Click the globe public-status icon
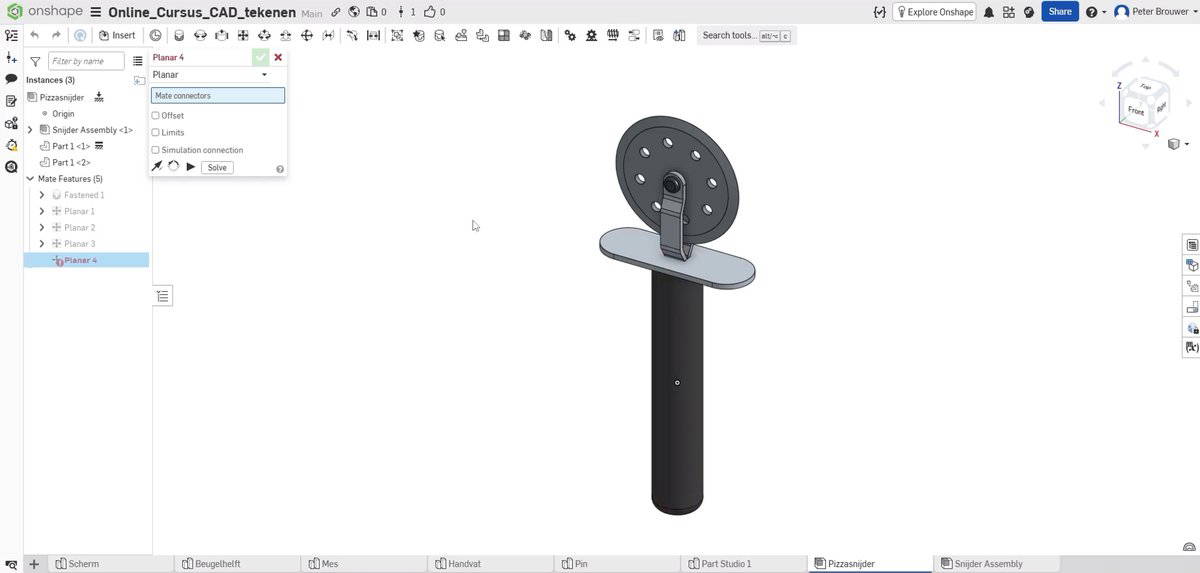1200x573 pixels. pos(354,12)
